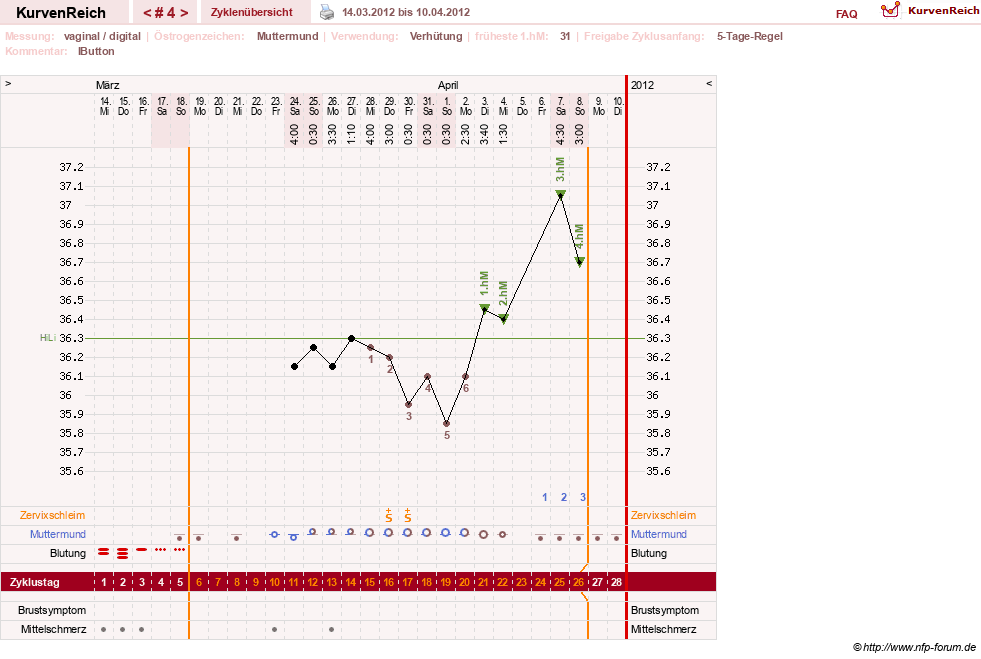Click temperature point labeled 5
The width and height of the screenshot is (981, 659).
pos(447,424)
